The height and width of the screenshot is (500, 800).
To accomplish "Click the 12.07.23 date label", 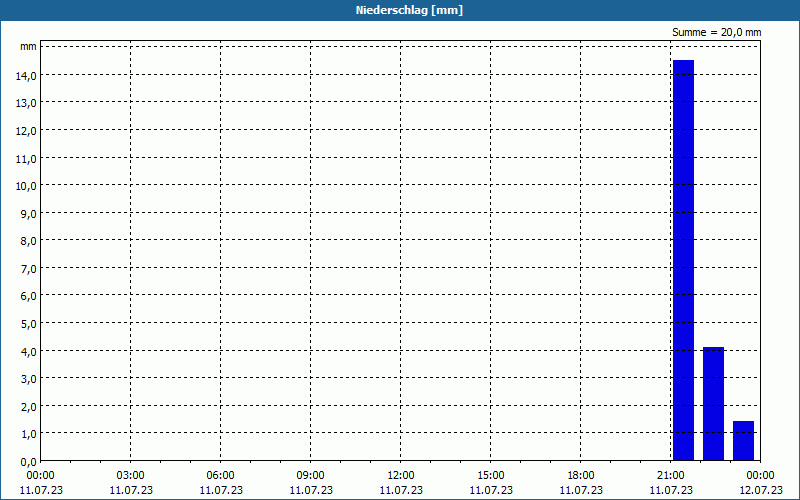I will 761,490.
